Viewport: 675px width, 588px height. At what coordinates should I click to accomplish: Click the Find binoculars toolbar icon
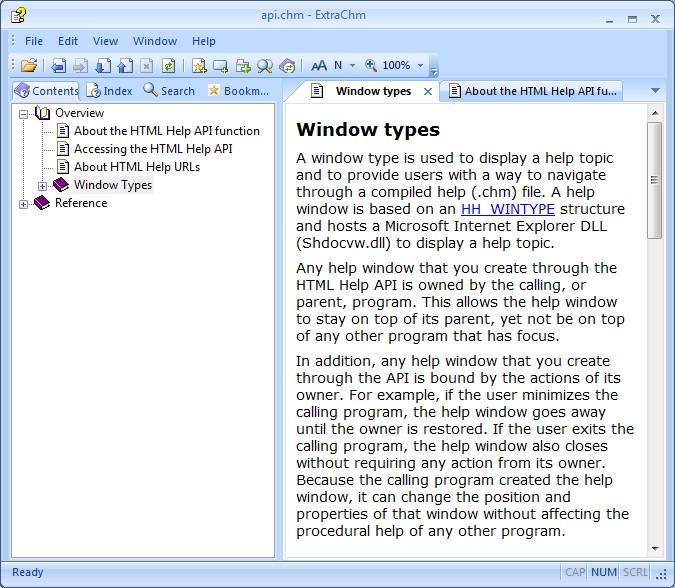[265, 66]
